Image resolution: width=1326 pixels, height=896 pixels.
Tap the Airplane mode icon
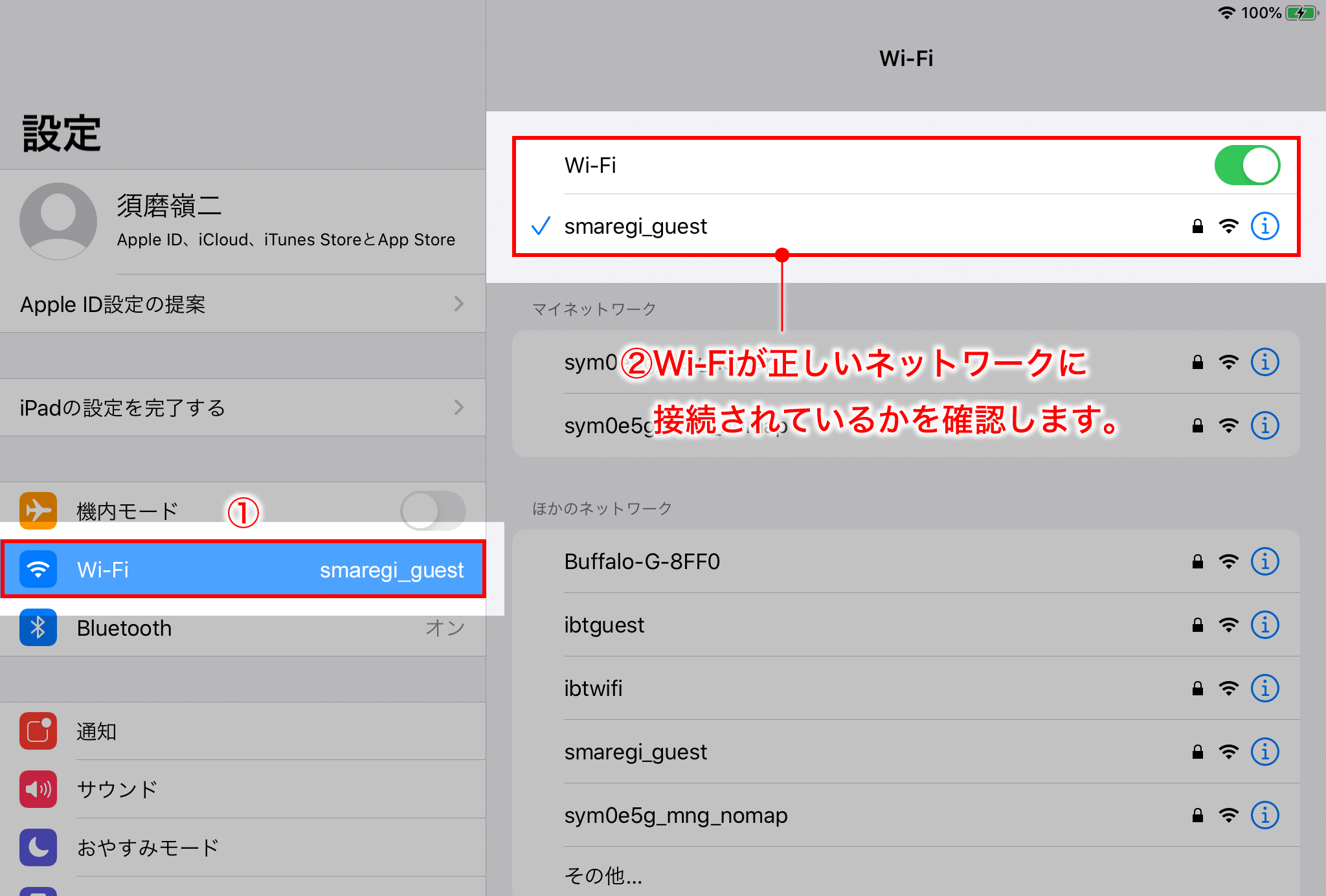click(38, 511)
